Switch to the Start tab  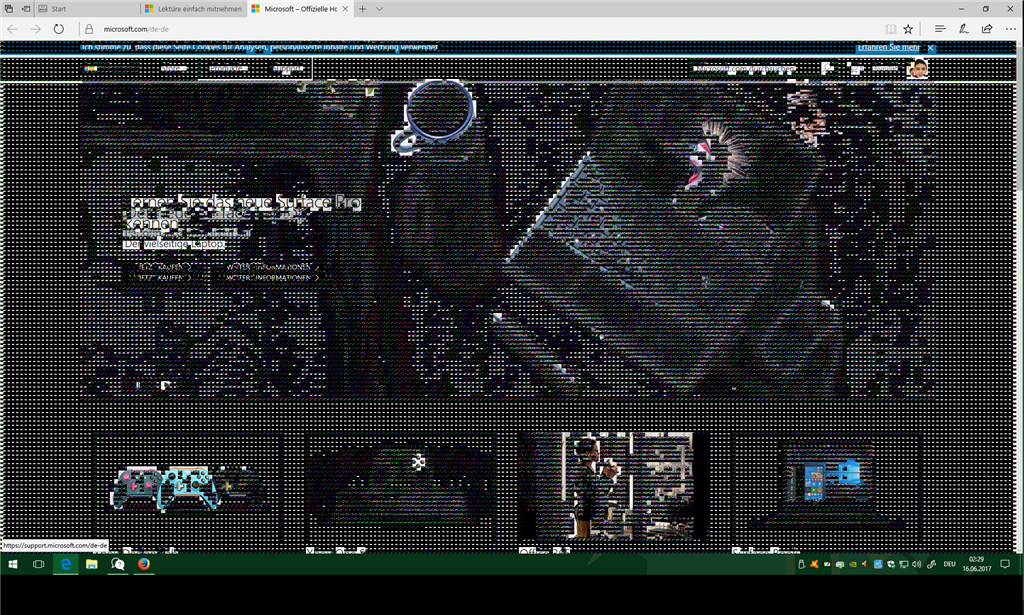pos(87,8)
